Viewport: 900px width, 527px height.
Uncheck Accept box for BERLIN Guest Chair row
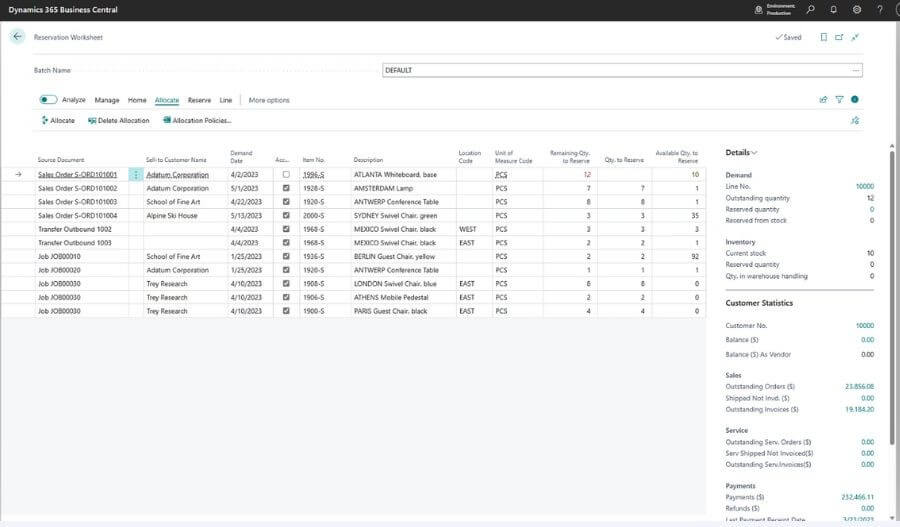tap(286, 257)
